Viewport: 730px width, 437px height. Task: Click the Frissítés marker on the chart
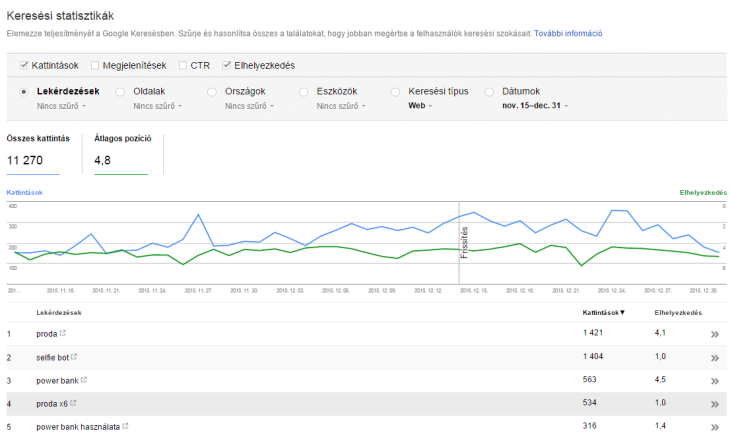[x=464, y=242]
